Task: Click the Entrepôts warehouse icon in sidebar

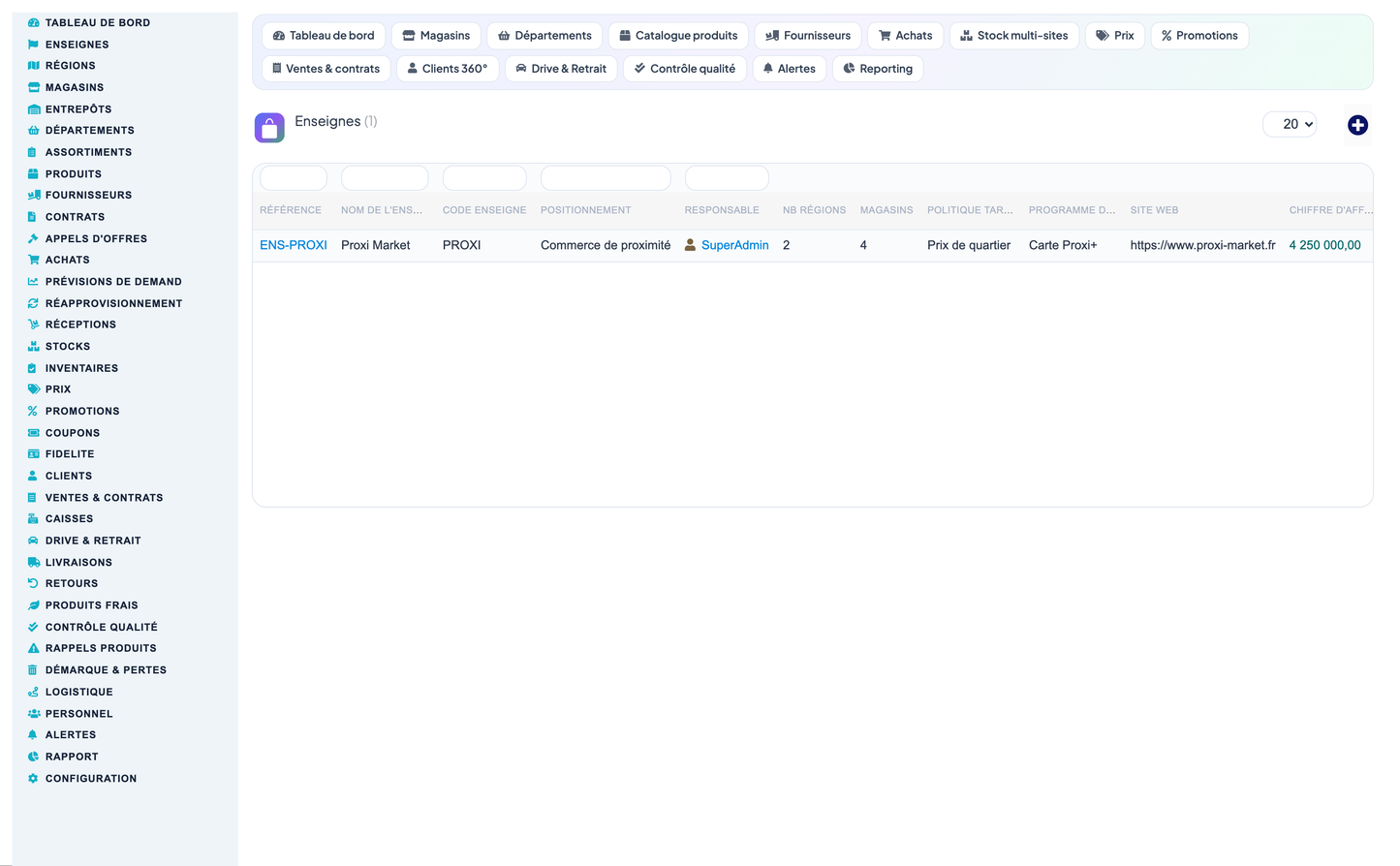Action: [33, 109]
